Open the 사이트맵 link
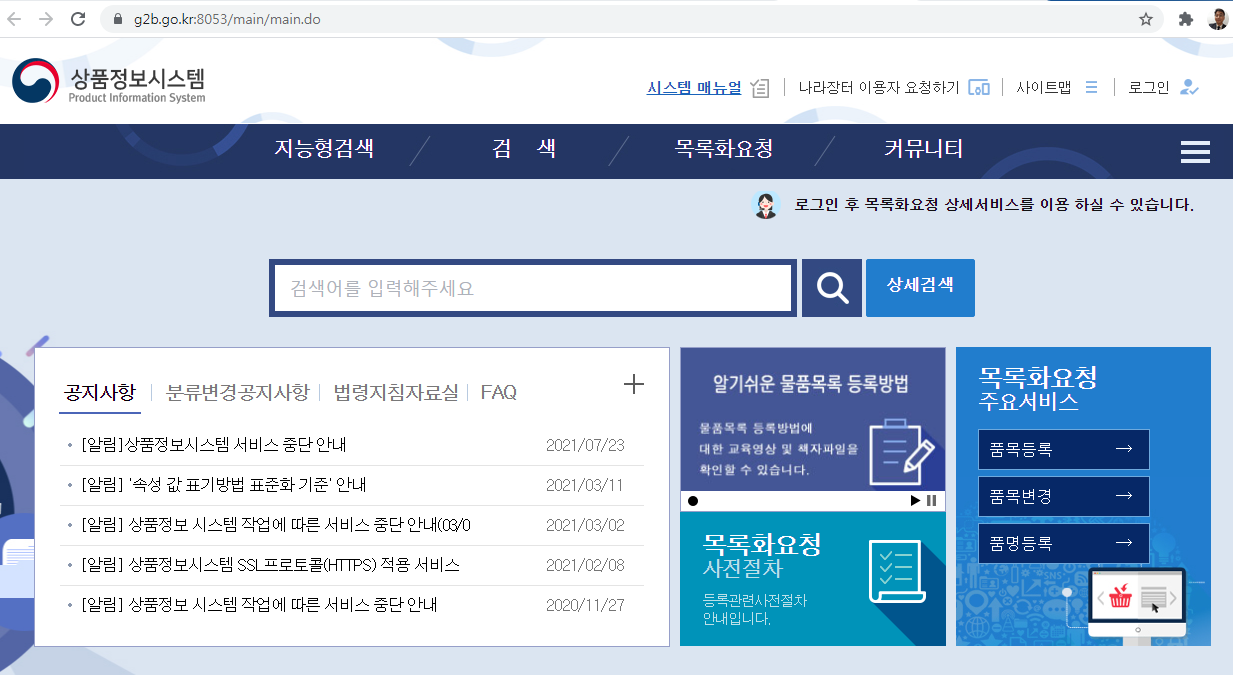 coord(1043,88)
